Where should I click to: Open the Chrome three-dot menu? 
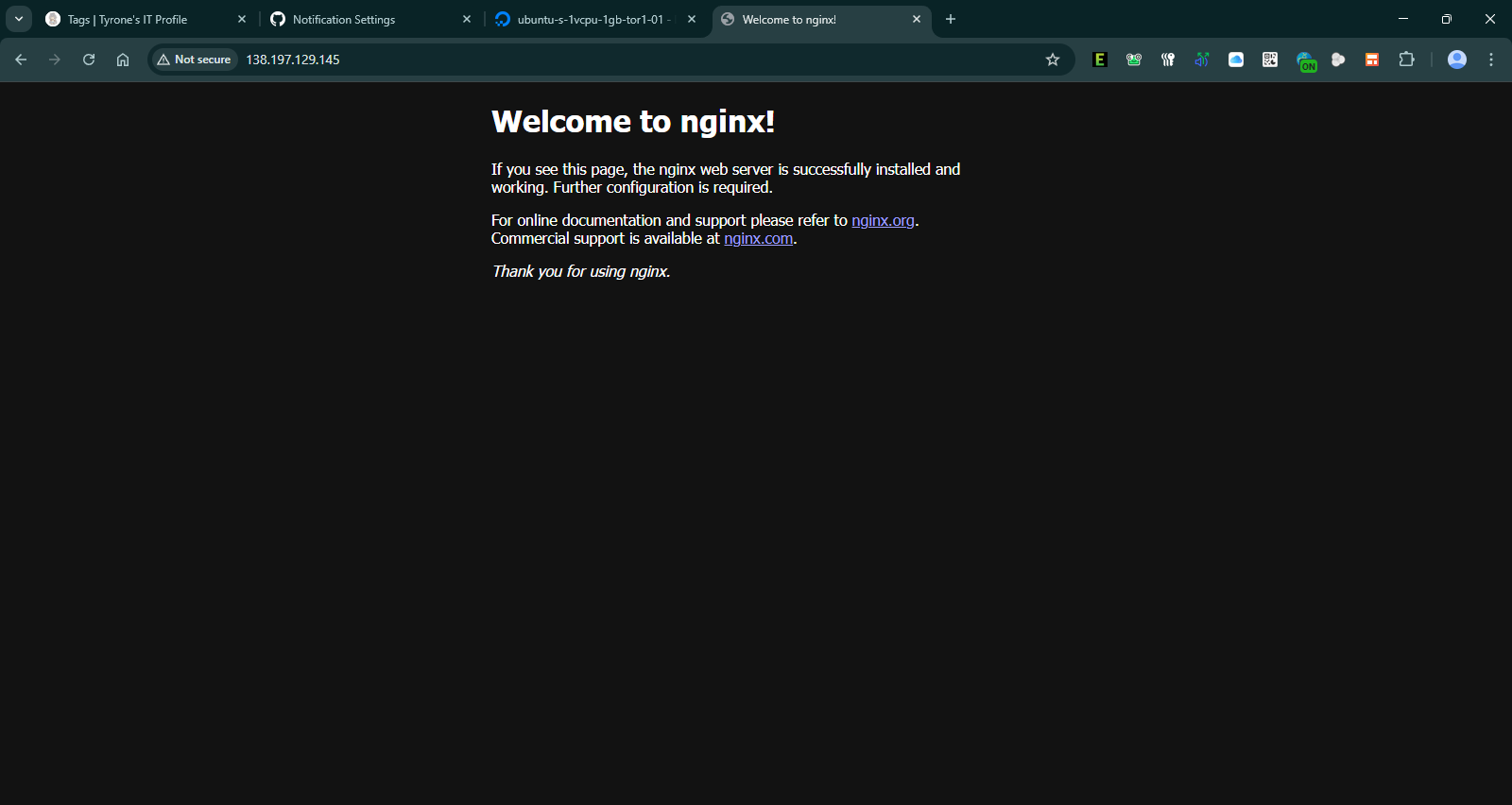(1491, 60)
